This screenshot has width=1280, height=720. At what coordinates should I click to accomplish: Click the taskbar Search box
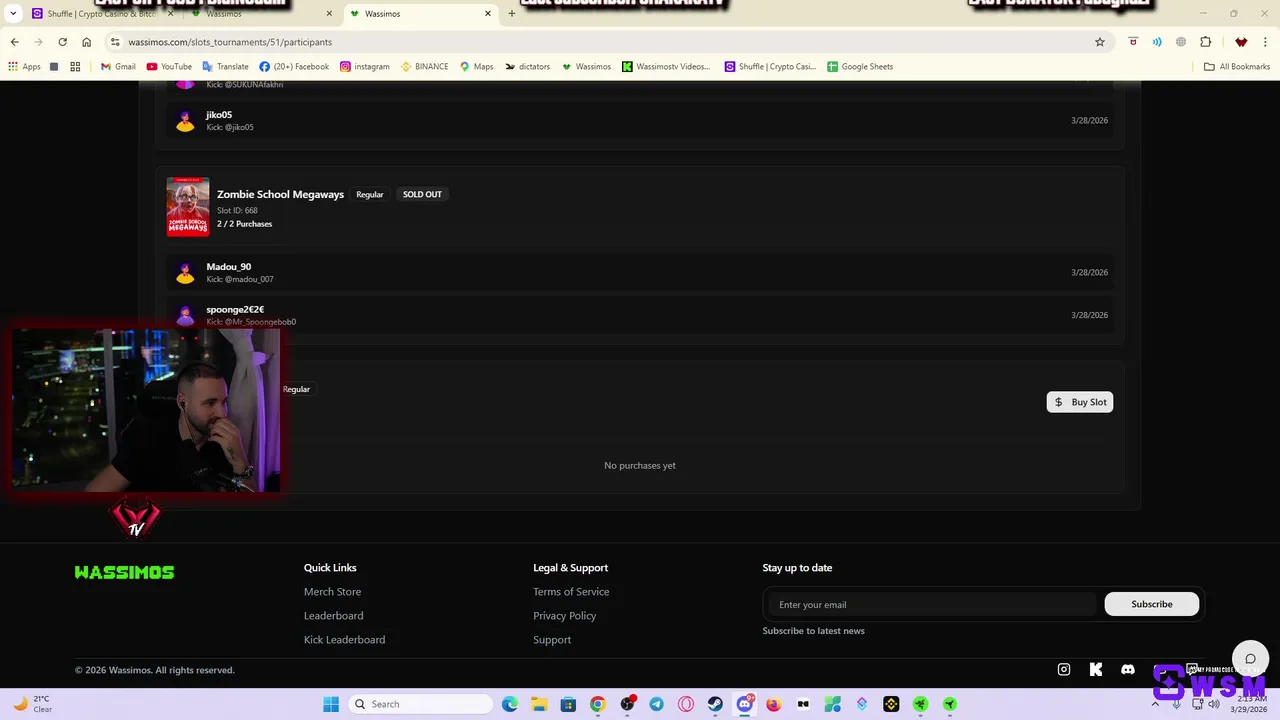click(419, 704)
